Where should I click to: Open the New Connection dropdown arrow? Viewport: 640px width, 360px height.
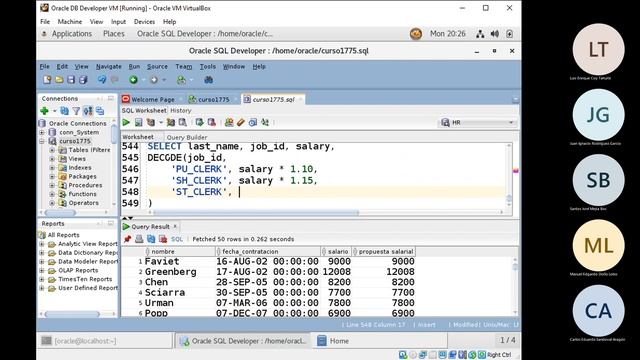tap(54, 111)
